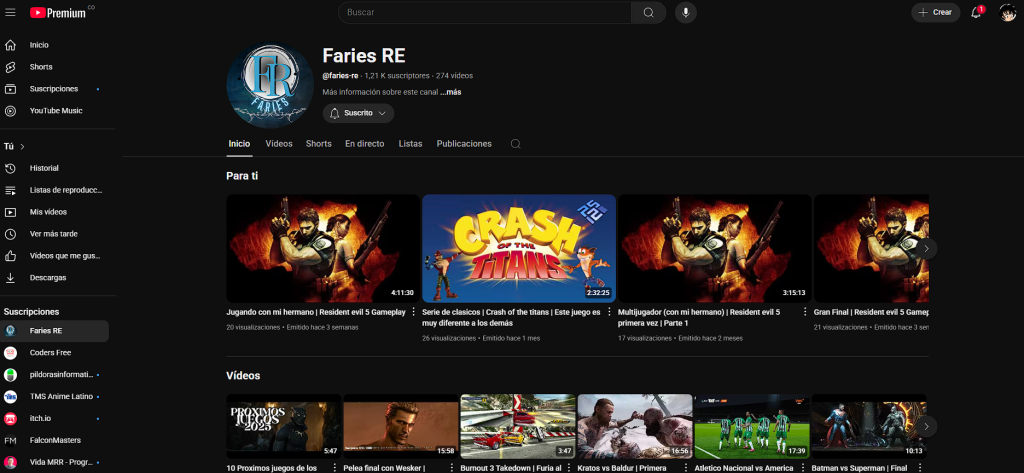The width and height of the screenshot is (1024, 473).
Task: Switch to Shorts channel tab
Action: click(x=319, y=144)
